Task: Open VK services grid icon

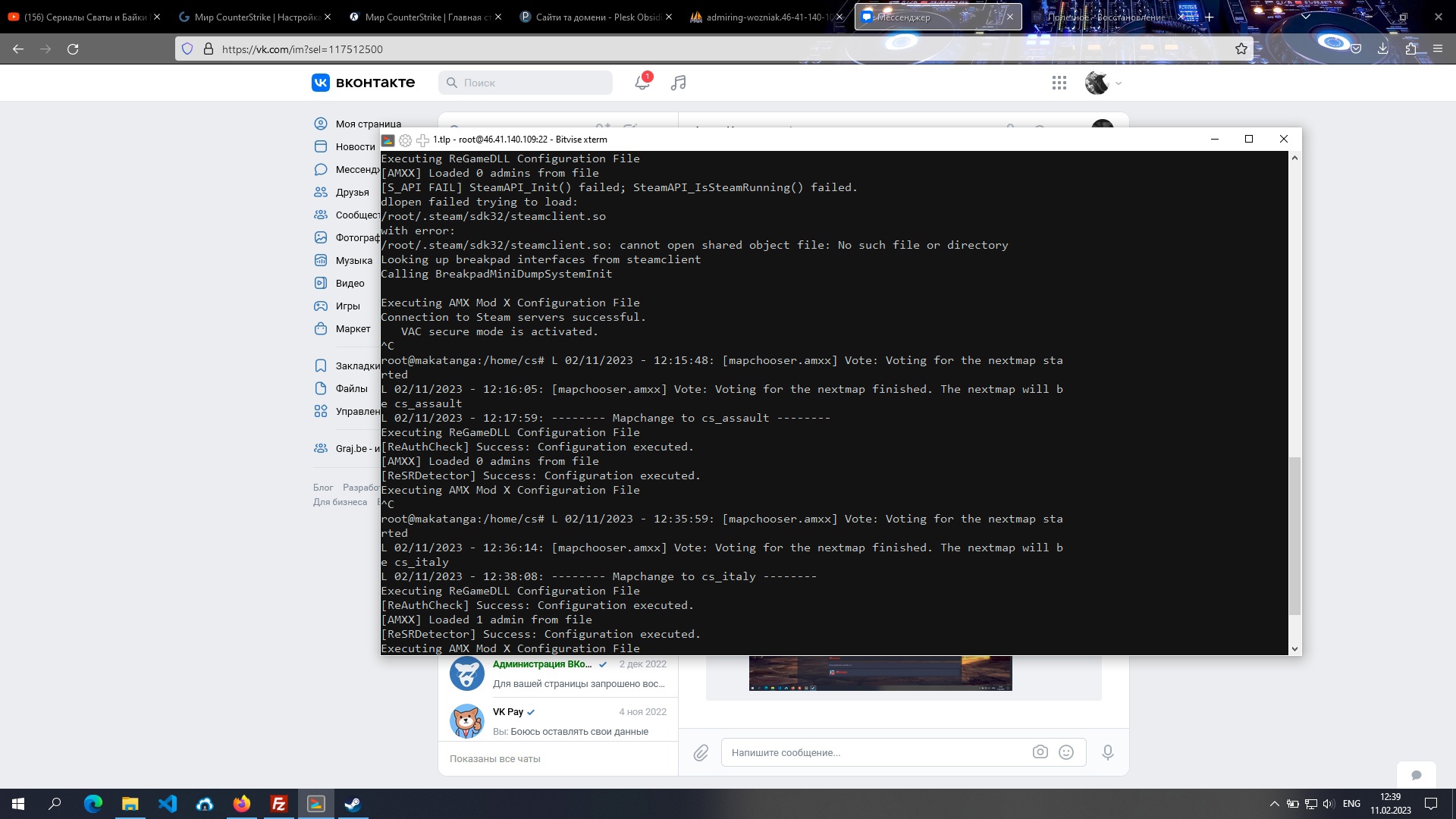Action: pyautogui.click(x=1059, y=83)
